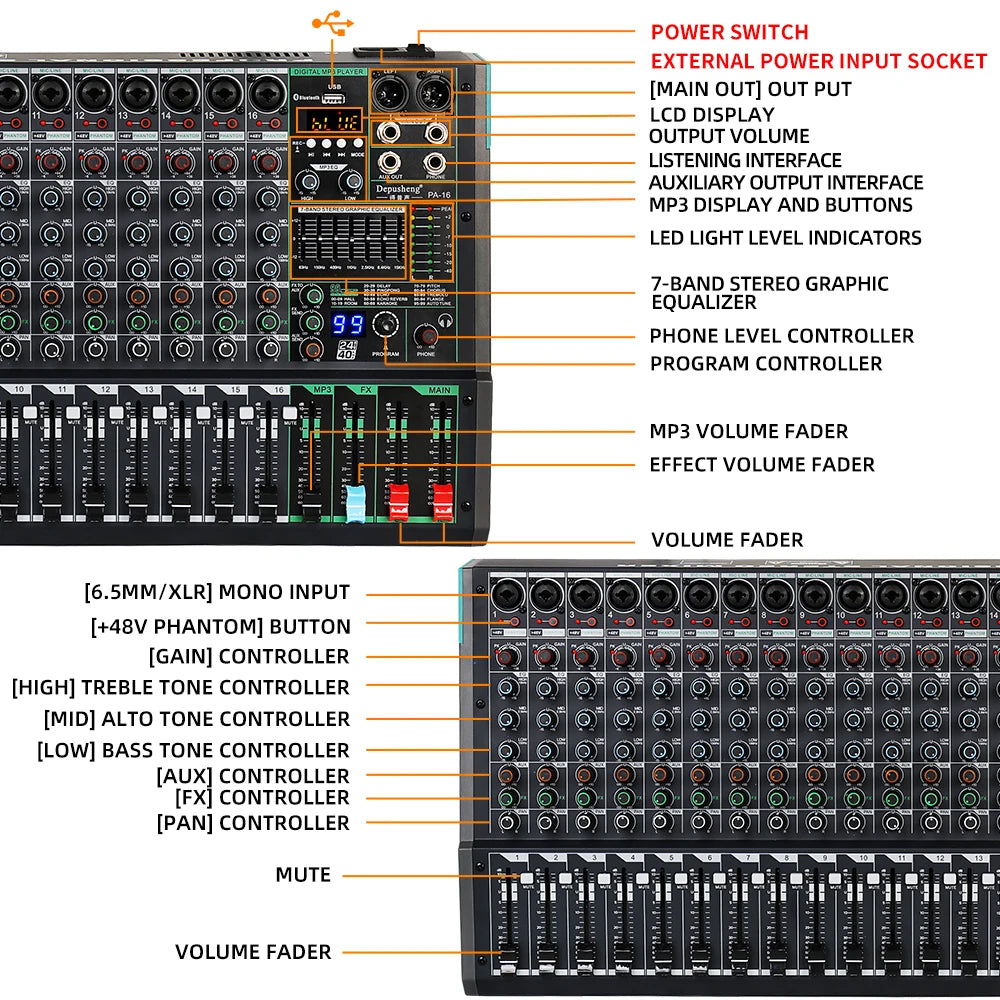1000x1000 pixels.
Task: Click the headphone icon above the PHONE knob
Action: click(446, 322)
